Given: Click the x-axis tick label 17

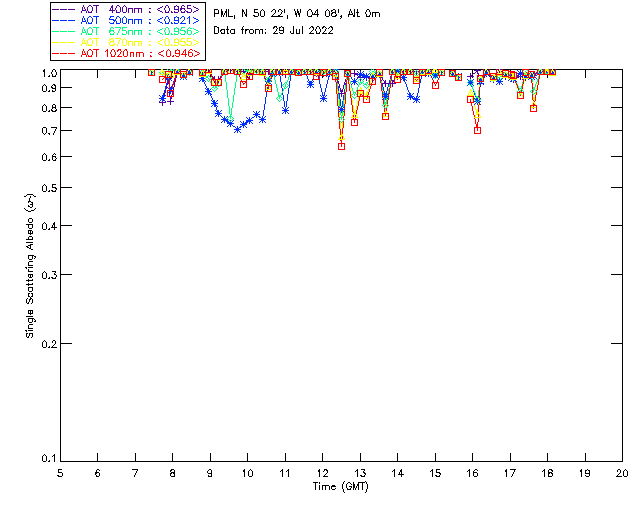Looking at the screenshot, I should (x=510, y=473).
